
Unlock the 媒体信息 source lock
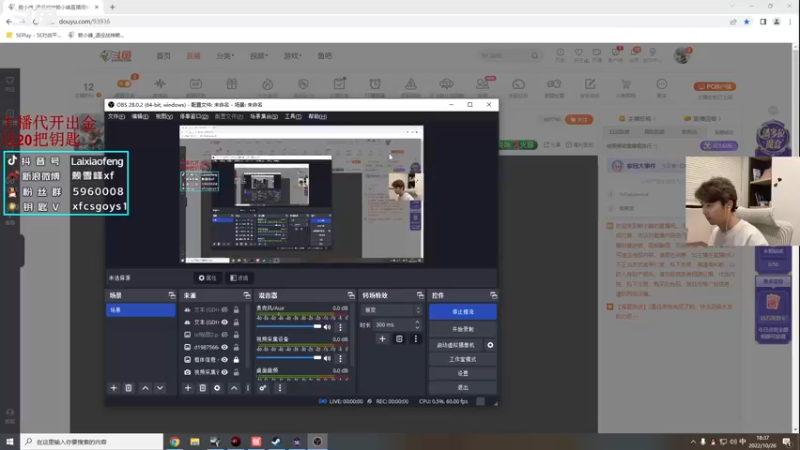click(236, 360)
